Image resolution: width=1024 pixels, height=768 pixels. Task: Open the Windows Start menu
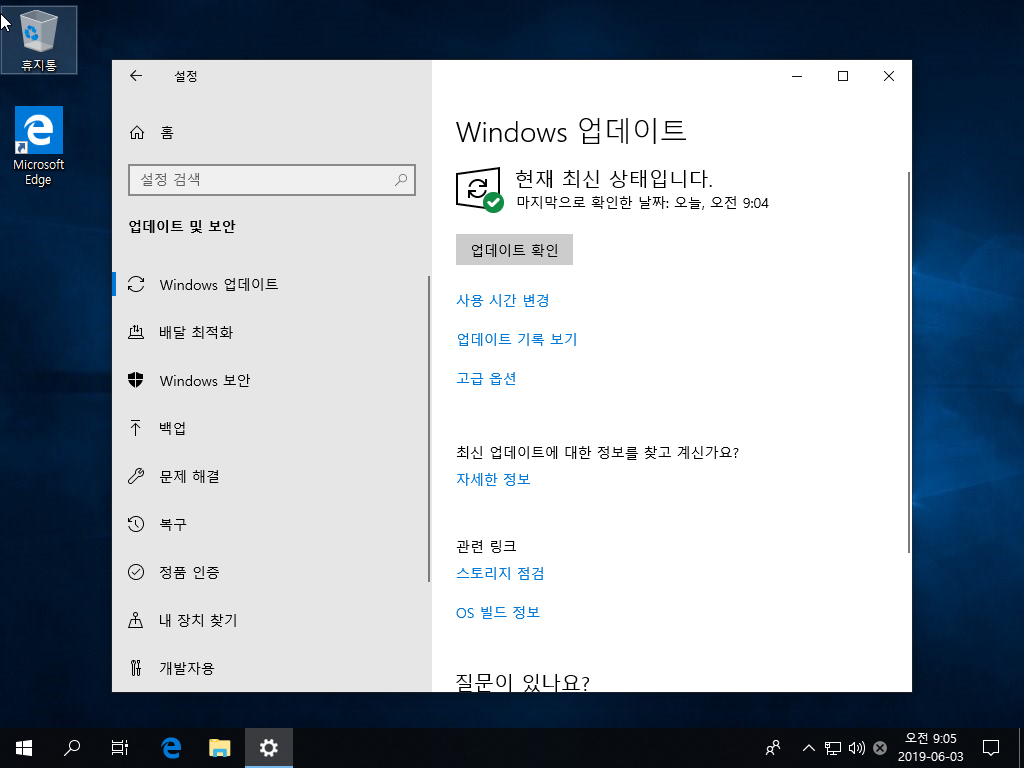point(24,748)
